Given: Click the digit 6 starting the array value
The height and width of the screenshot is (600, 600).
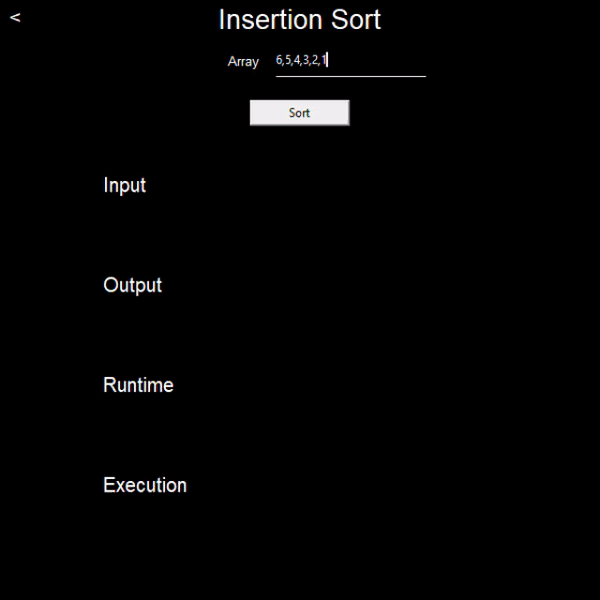Looking at the screenshot, I should (x=279, y=60).
